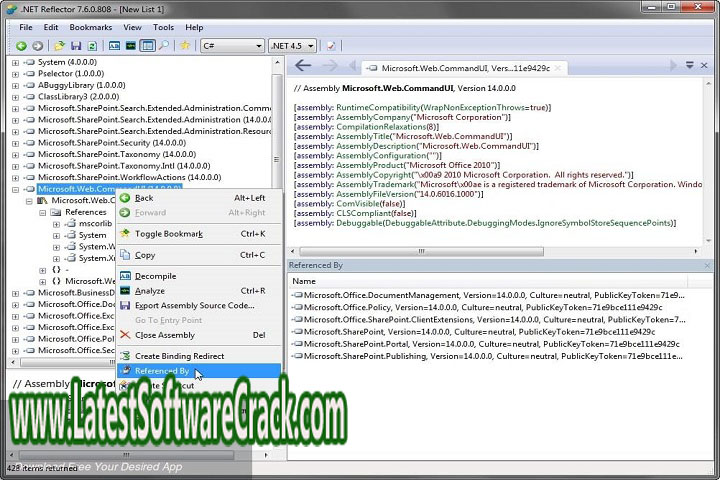720x480 pixels.
Task: Choose Export Assembly Source Code
Action: (199, 305)
